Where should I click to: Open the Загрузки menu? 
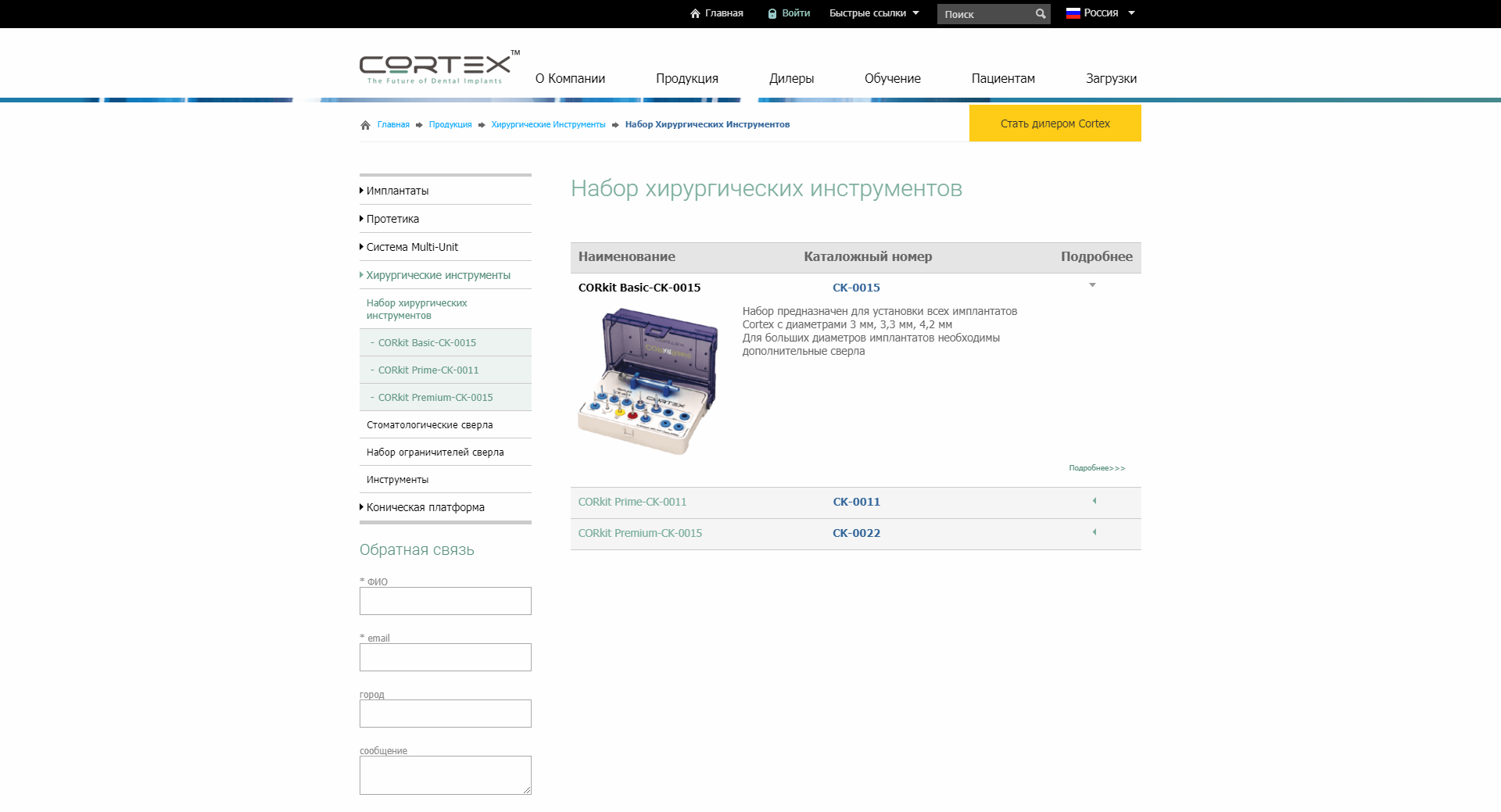click(x=1111, y=78)
